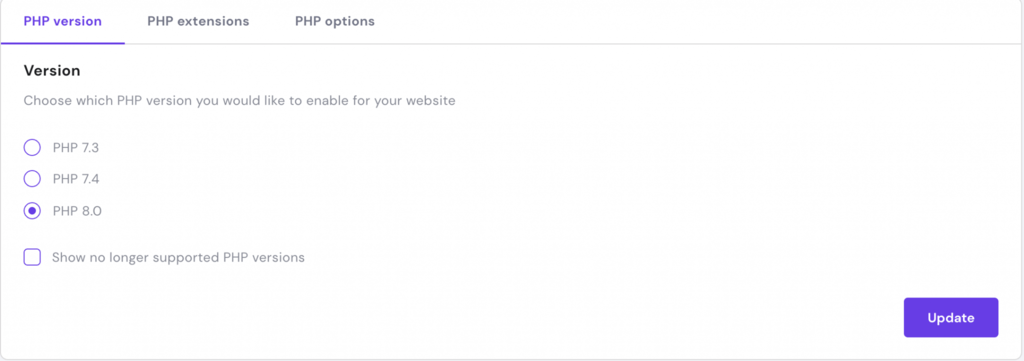Click the 'PHP 8.0' label text
1024x361 pixels.
(x=77, y=211)
